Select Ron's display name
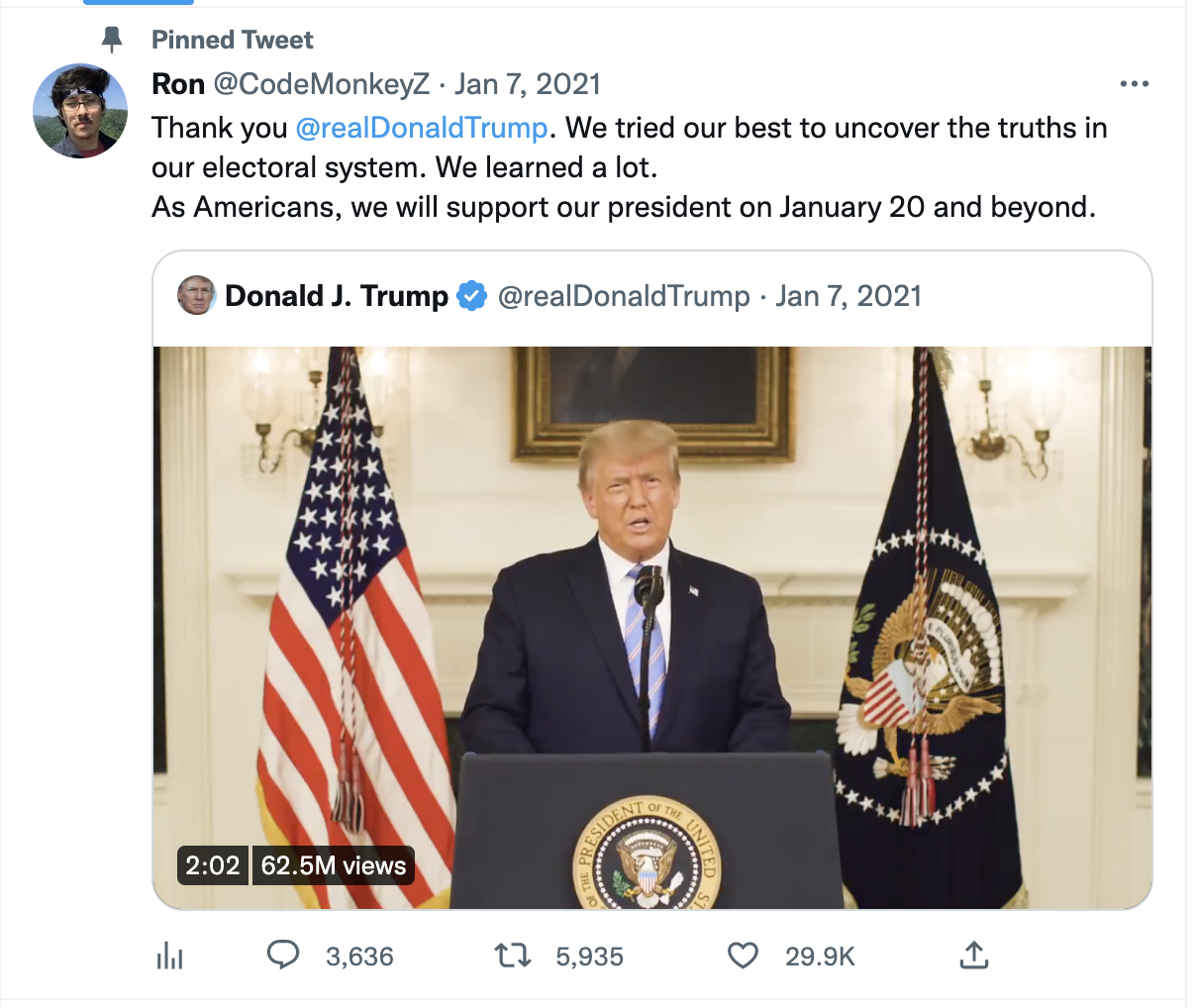This screenshot has width=1198, height=1008. pos(178,83)
